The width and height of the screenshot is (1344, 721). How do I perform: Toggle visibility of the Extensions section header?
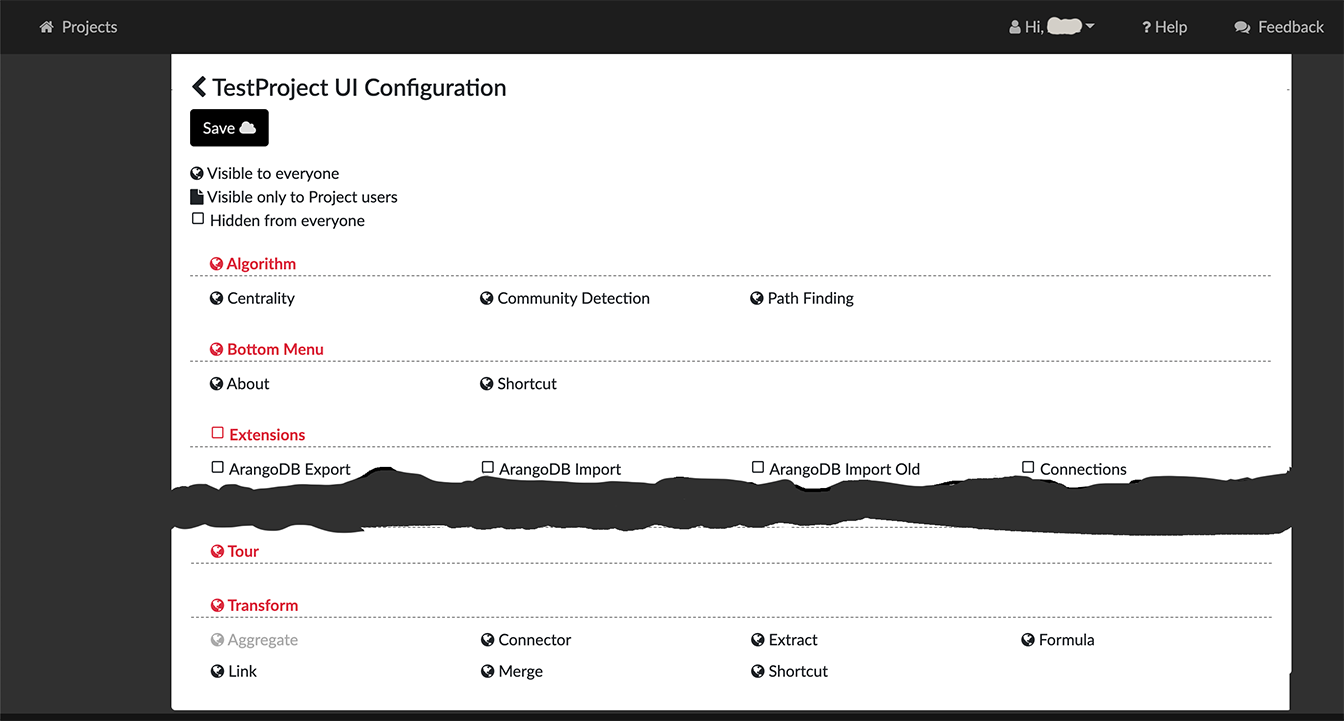(x=217, y=434)
